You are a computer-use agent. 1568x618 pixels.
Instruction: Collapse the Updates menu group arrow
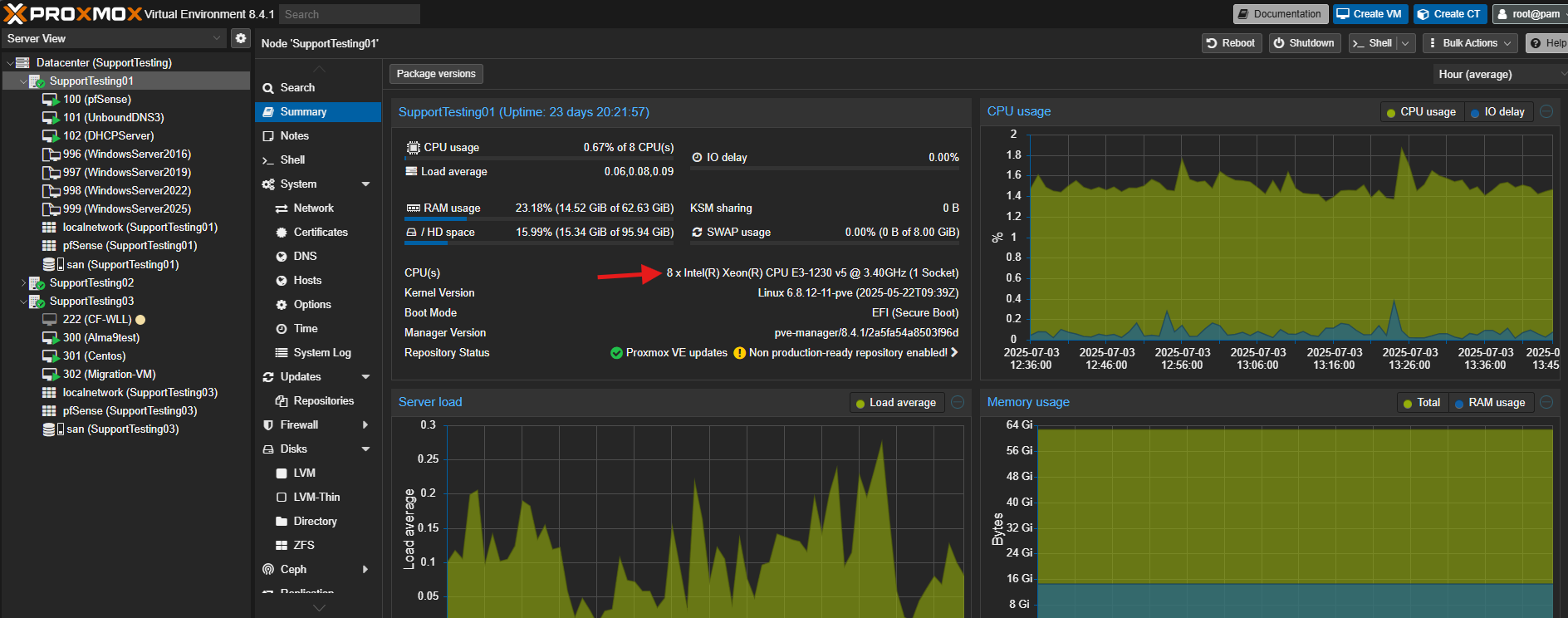365,376
